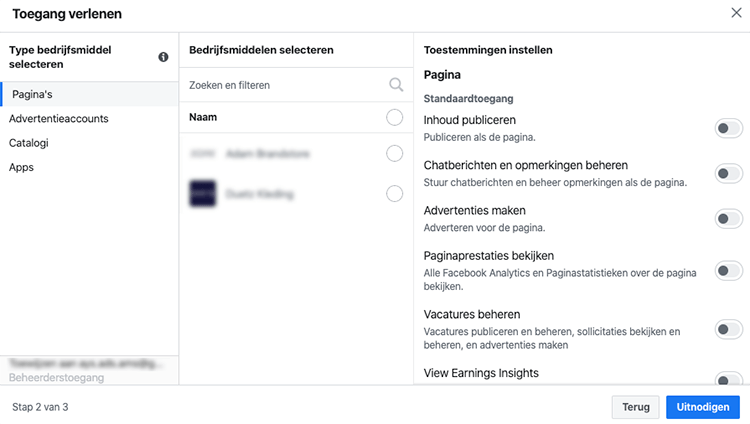Select Apps asset type

tap(21, 167)
